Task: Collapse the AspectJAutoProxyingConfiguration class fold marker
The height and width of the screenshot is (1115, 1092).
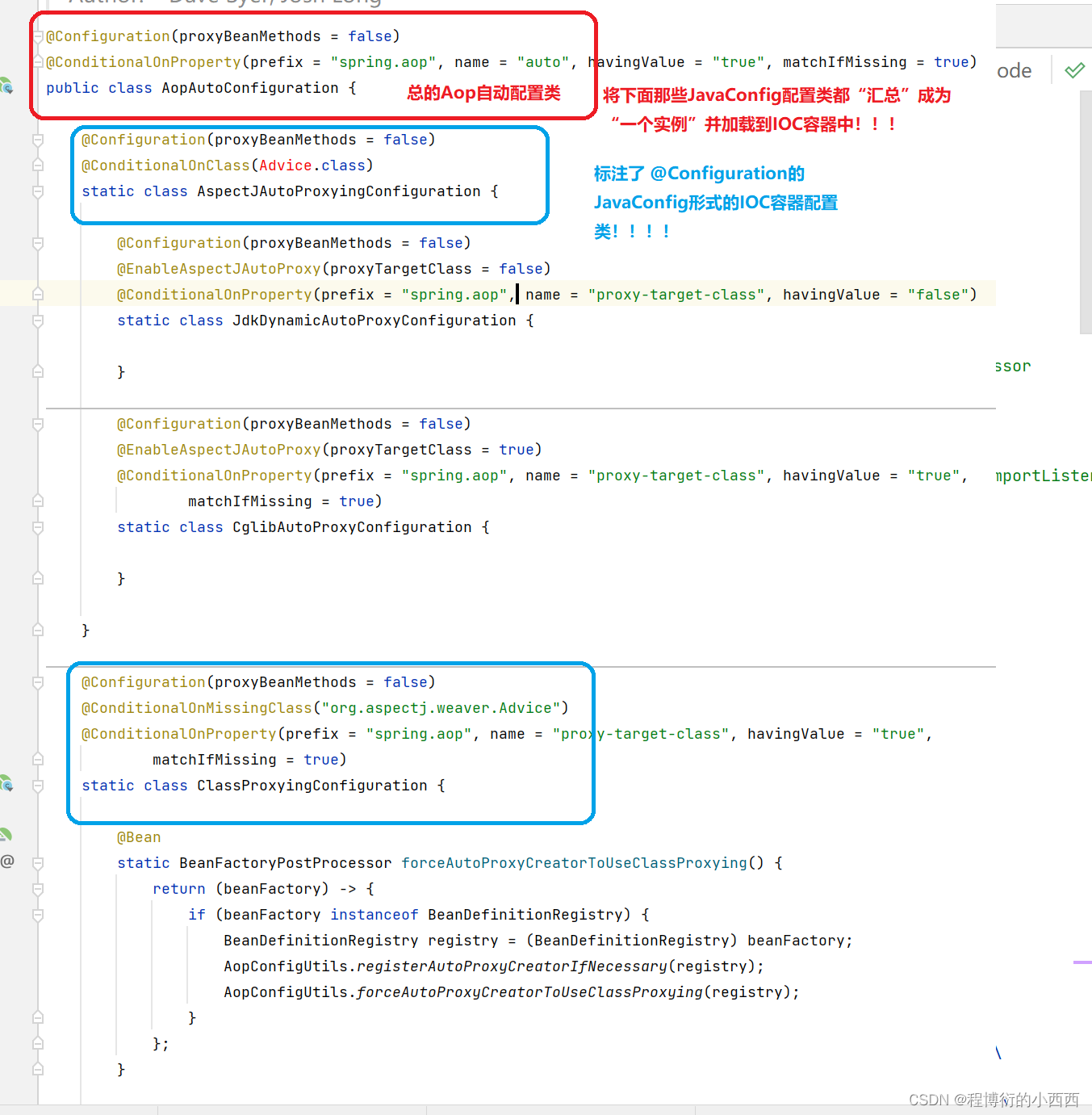Action: point(38,191)
